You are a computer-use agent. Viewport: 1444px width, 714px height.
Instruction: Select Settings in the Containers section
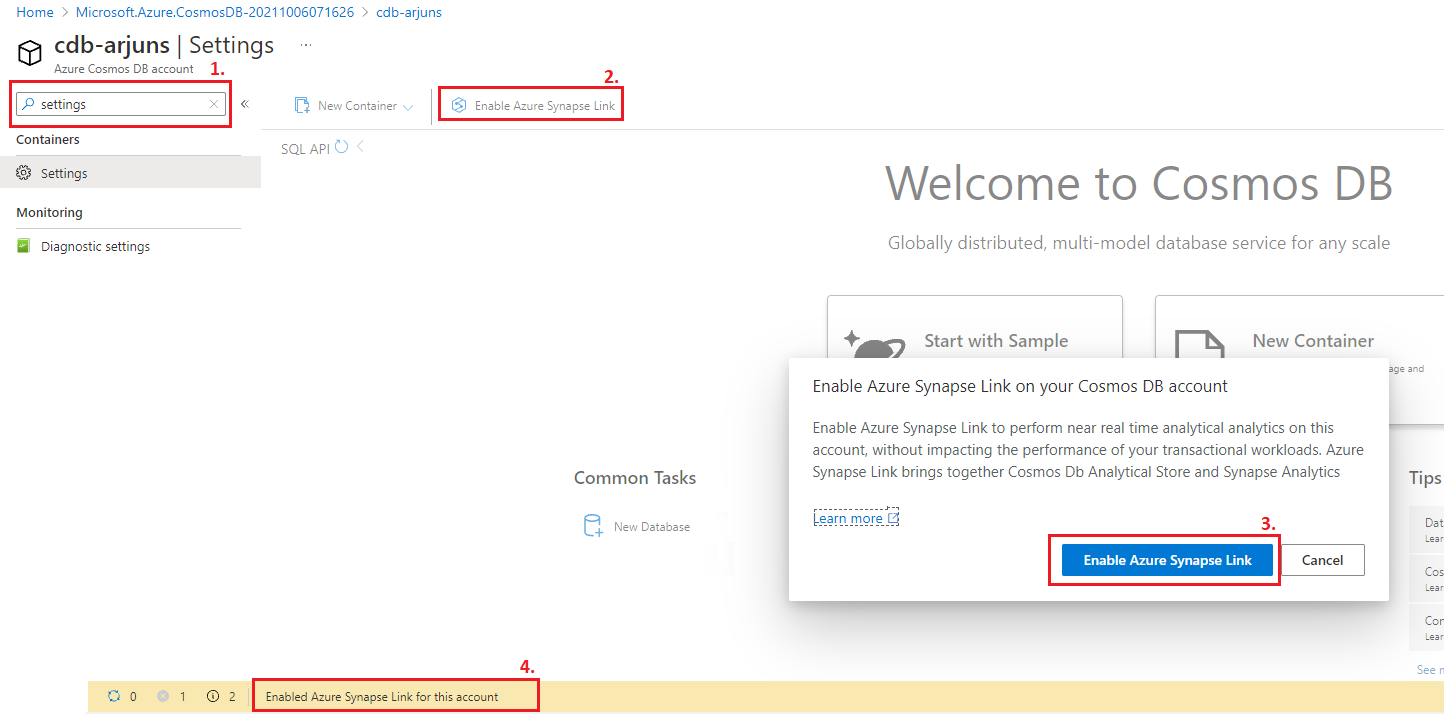pyautogui.click(x=64, y=173)
